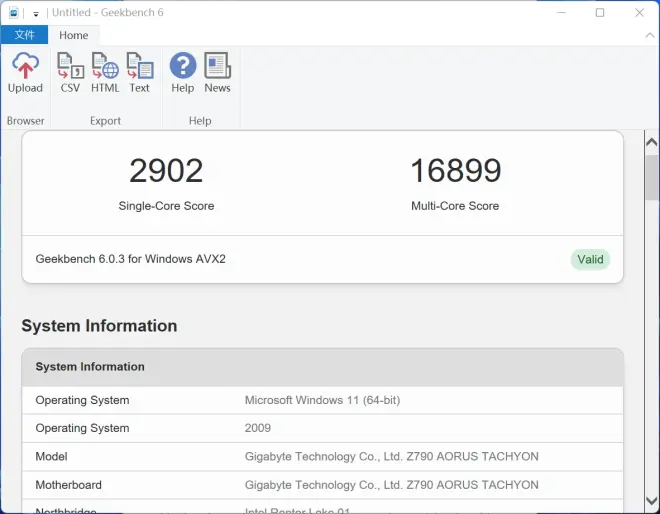Switch to the Home ribbon tab

click(73, 35)
